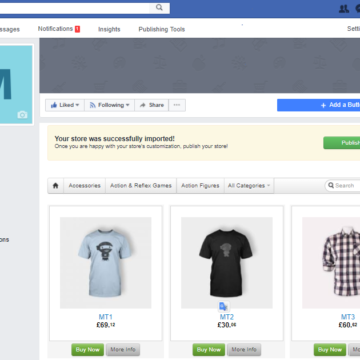Select the Action Figures category
This screenshot has width=360, height=360.
click(200, 186)
